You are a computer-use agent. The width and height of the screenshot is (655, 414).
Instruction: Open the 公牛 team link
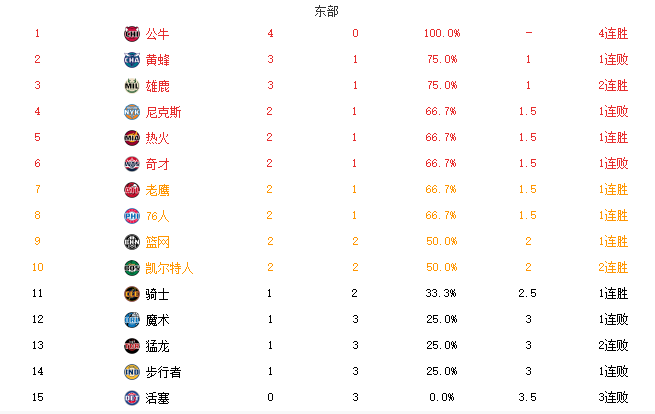[x=157, y=34]
